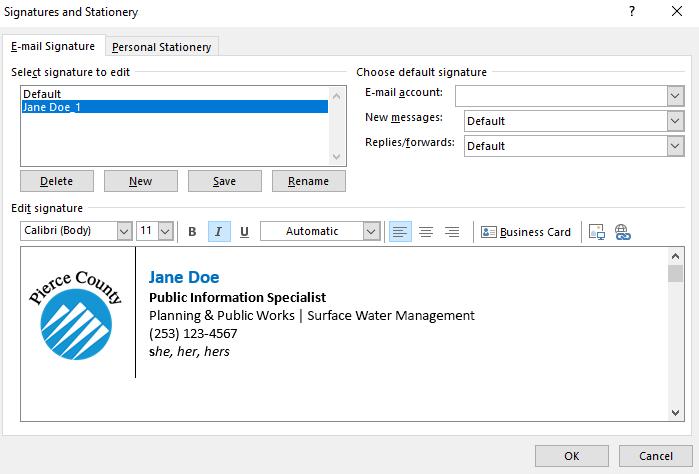
Task: Insert Business Card into signature
Action: point(526,231)
